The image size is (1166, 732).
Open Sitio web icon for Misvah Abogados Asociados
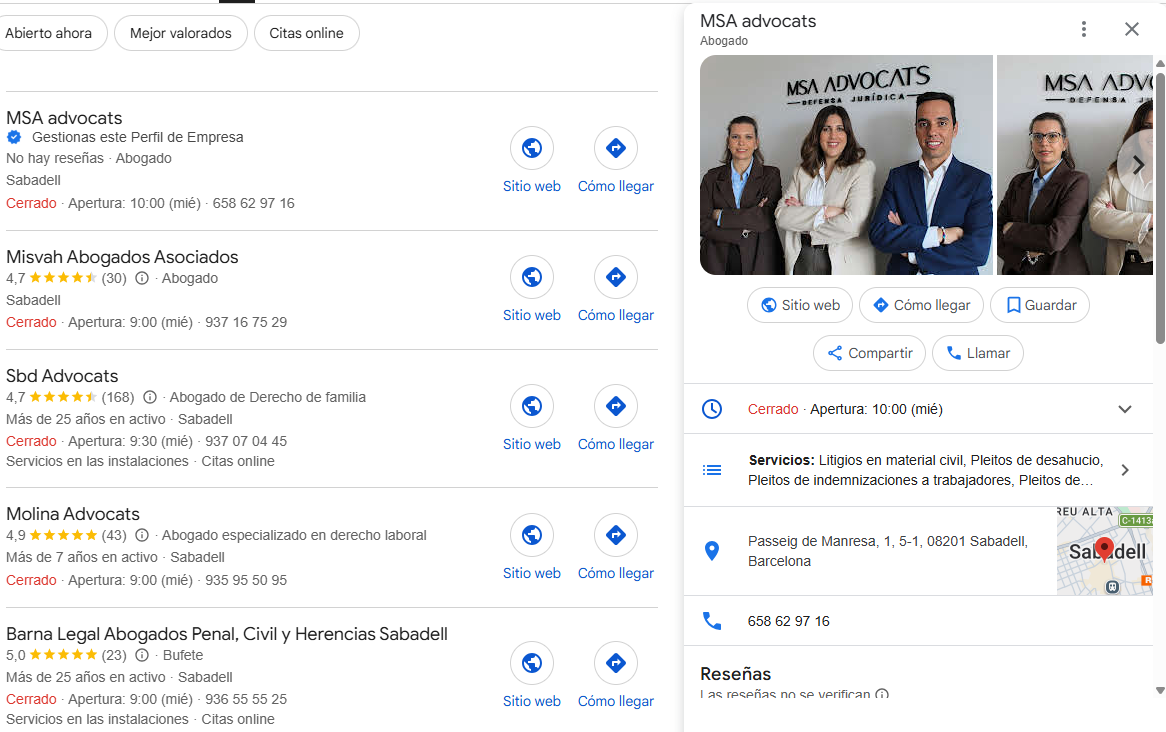532,277
